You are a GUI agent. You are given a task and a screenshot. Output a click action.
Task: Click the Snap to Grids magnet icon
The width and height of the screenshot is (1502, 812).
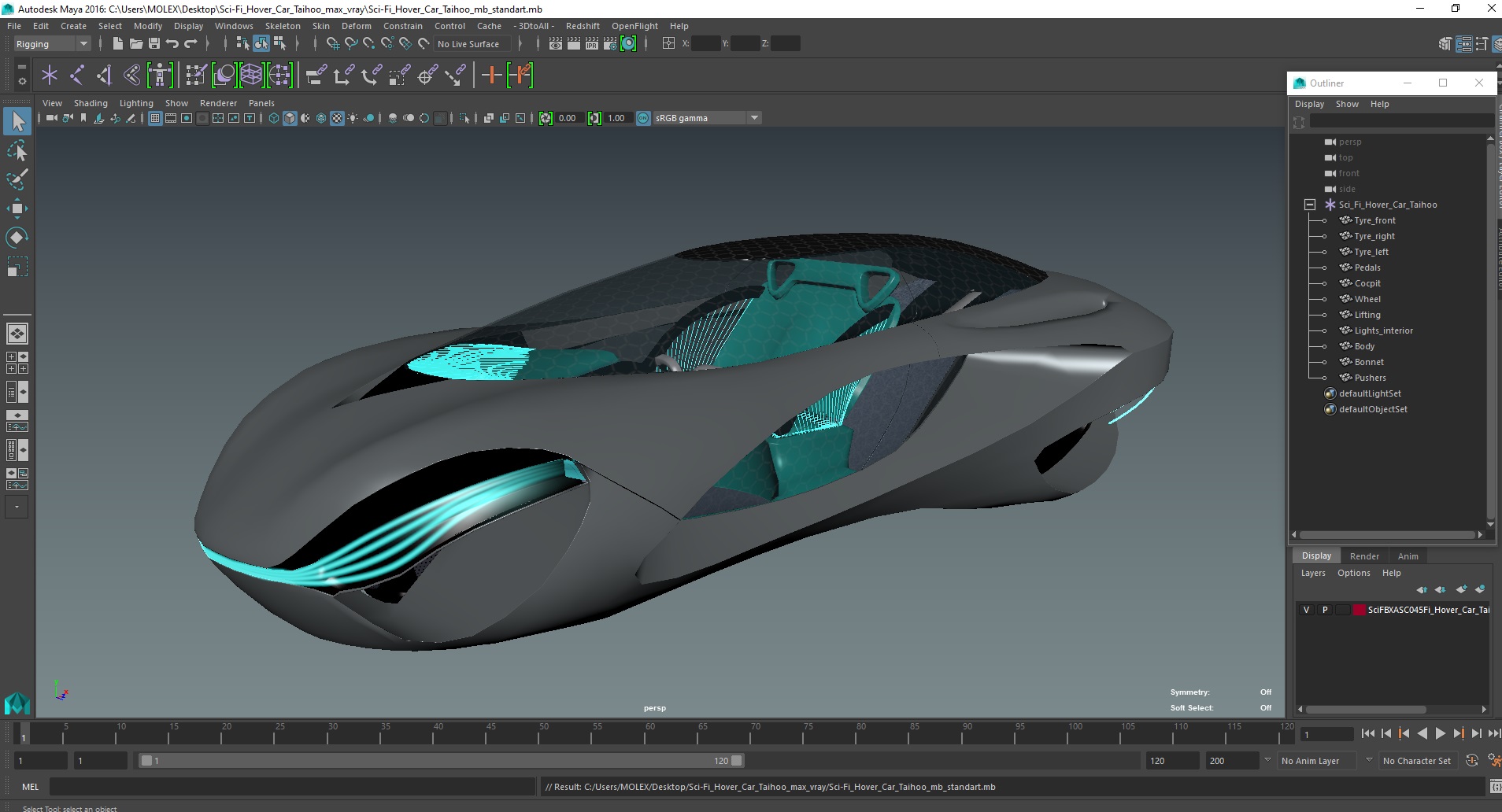[x=332, y=44]
